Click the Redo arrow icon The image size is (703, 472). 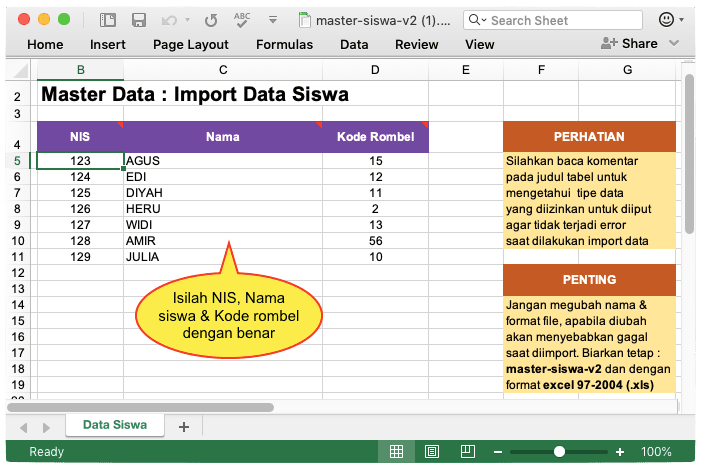click(211, 20)
